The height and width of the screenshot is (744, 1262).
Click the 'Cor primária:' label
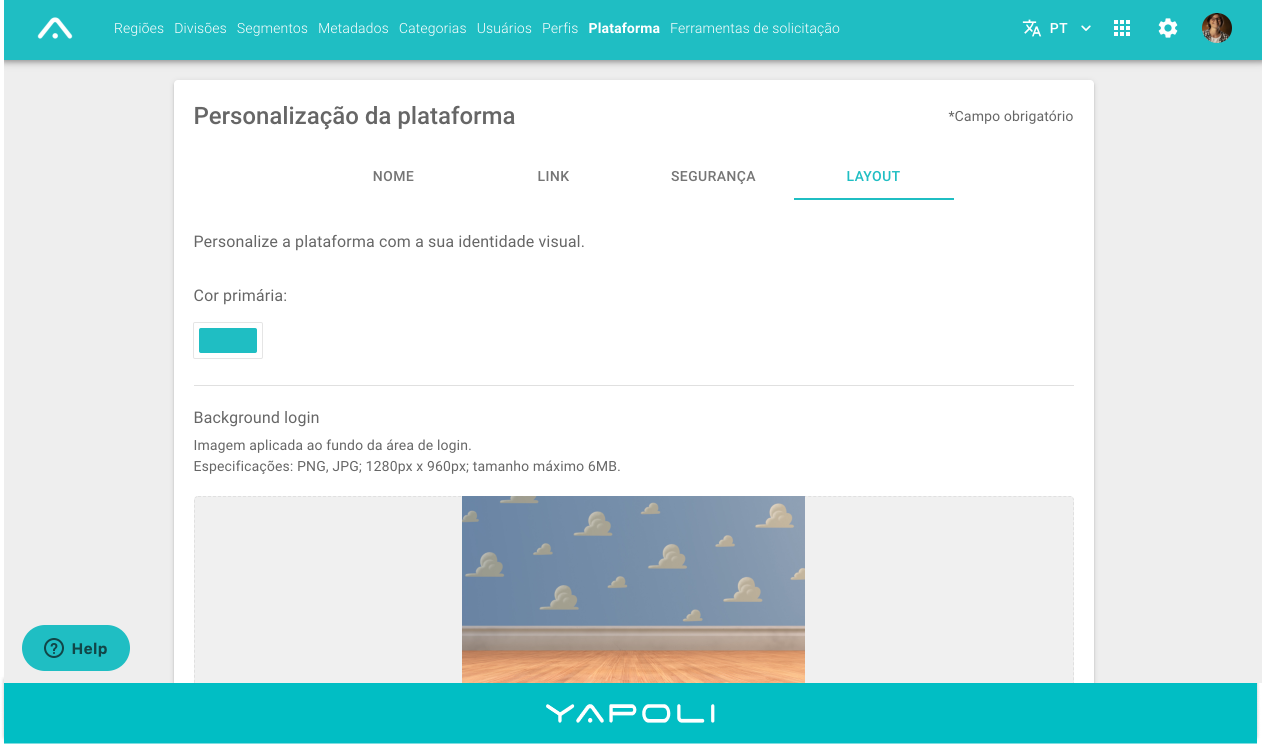(240, 296)
